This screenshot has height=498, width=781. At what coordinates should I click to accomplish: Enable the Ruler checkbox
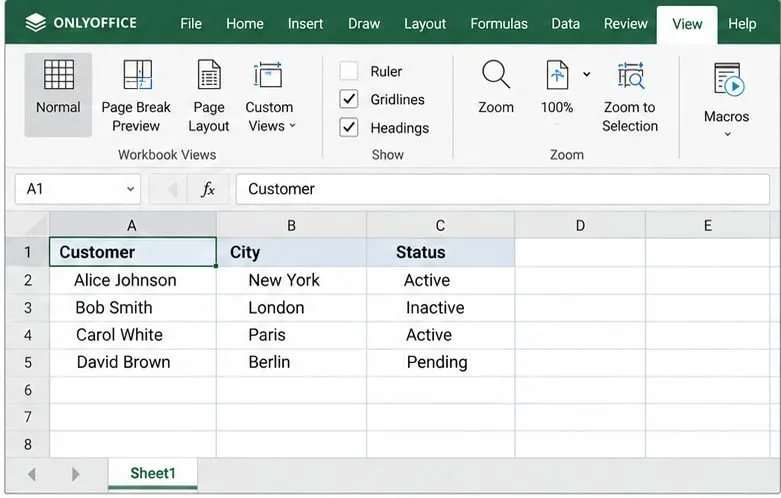pyautogui.click(x=349, y=71)
